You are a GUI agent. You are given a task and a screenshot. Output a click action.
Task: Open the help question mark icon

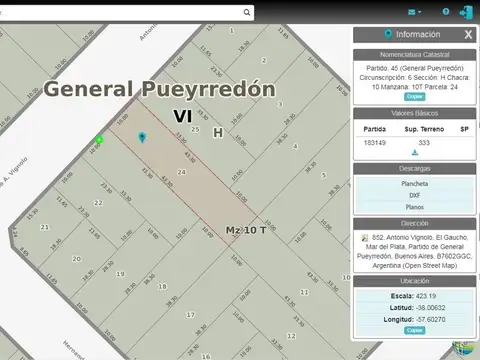tap(446, 12)
